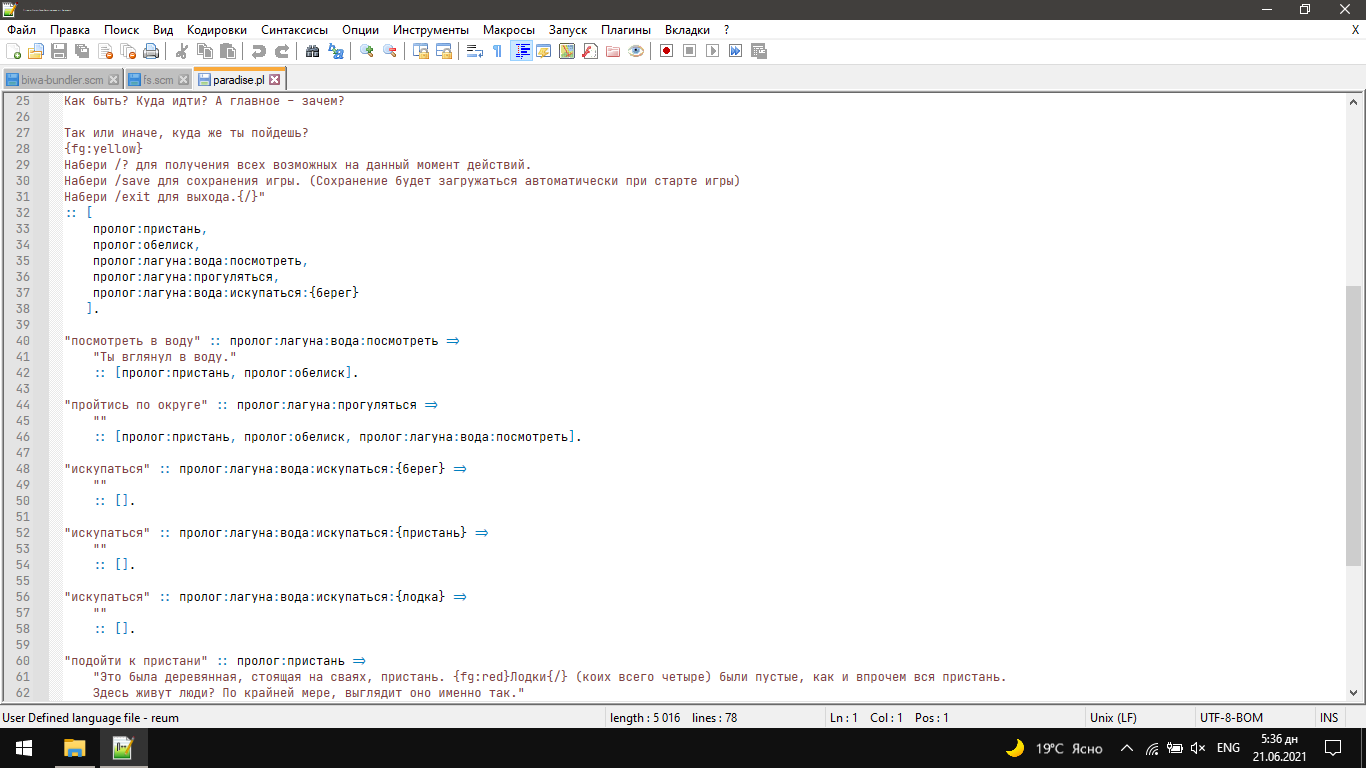Toggle the Document Map panel icon
This screenshot has width=1366, height=768.
pos(567,51)
